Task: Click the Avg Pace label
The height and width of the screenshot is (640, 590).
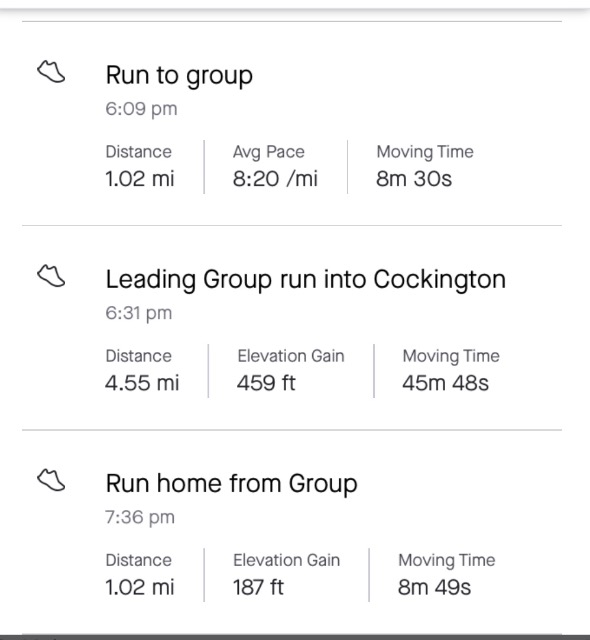Action: (268, 152)
